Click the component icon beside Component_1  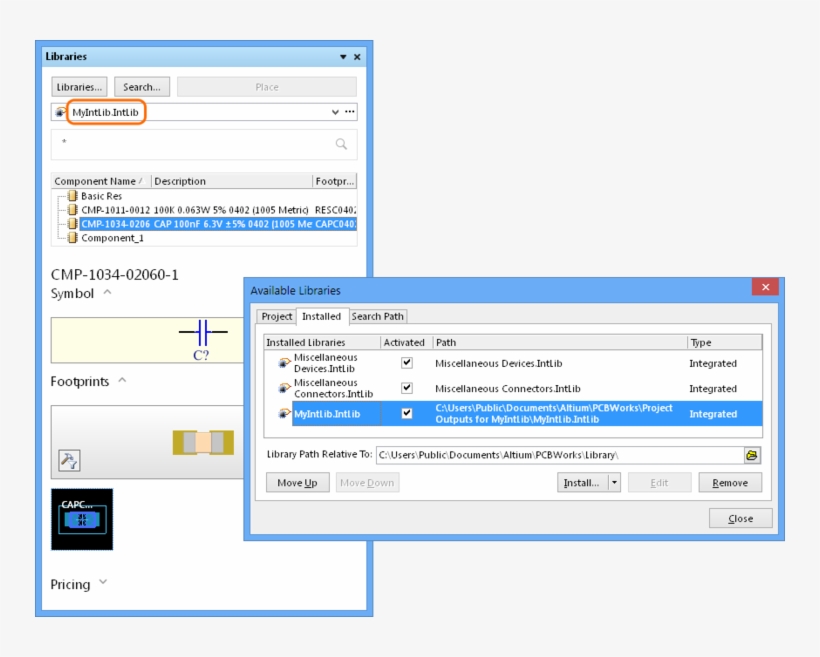[x=74, y=238]
